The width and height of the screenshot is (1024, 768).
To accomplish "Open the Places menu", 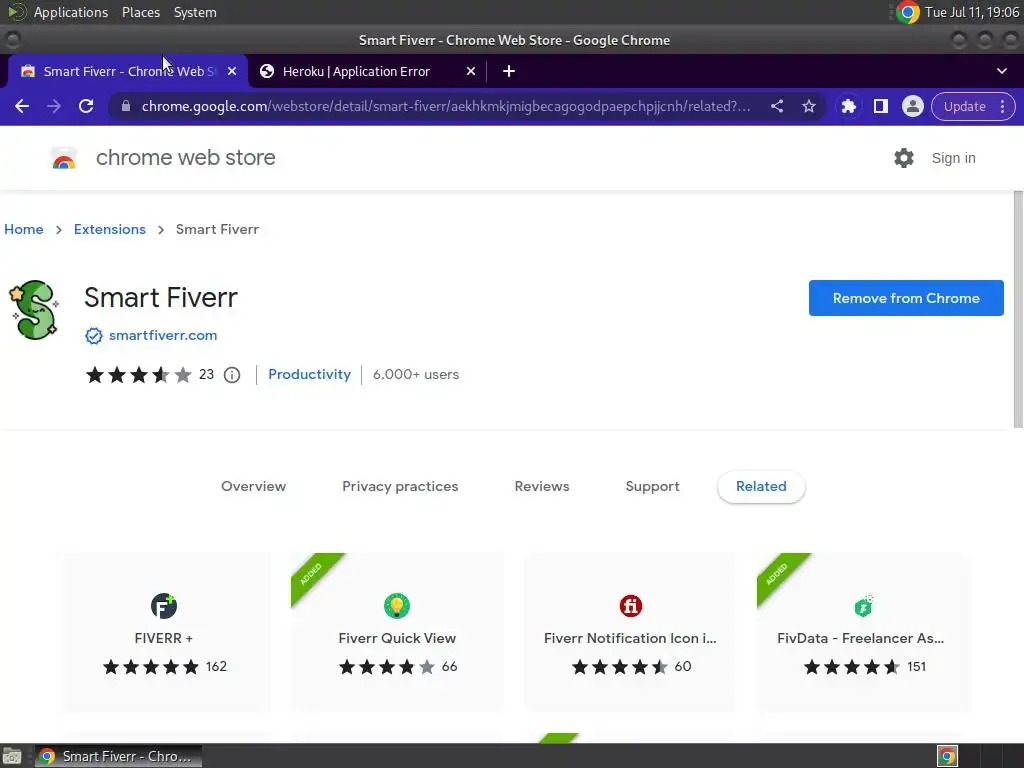I will pos(141,12).
